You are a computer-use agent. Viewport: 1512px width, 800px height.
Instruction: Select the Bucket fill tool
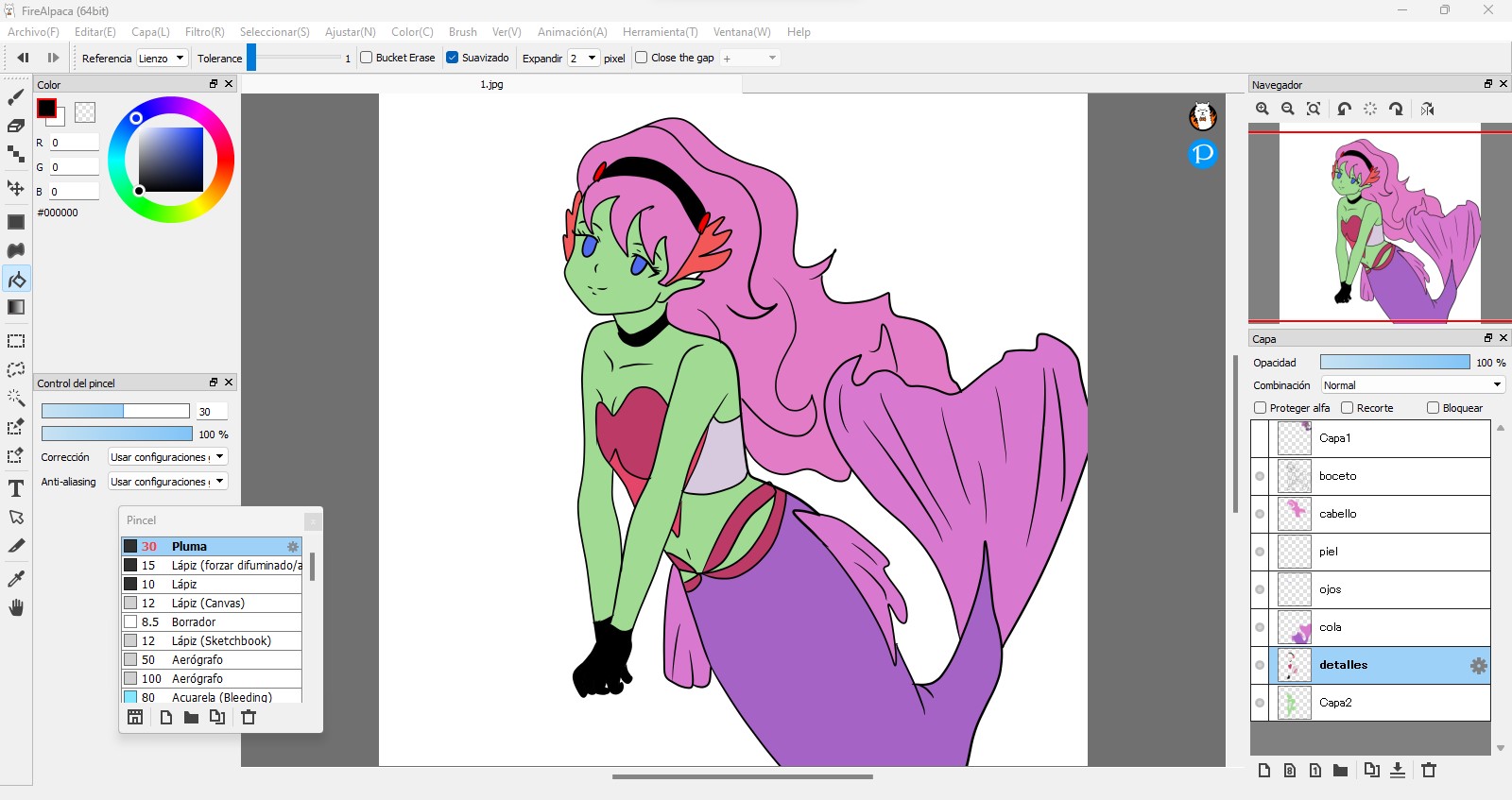pos(16,279)
